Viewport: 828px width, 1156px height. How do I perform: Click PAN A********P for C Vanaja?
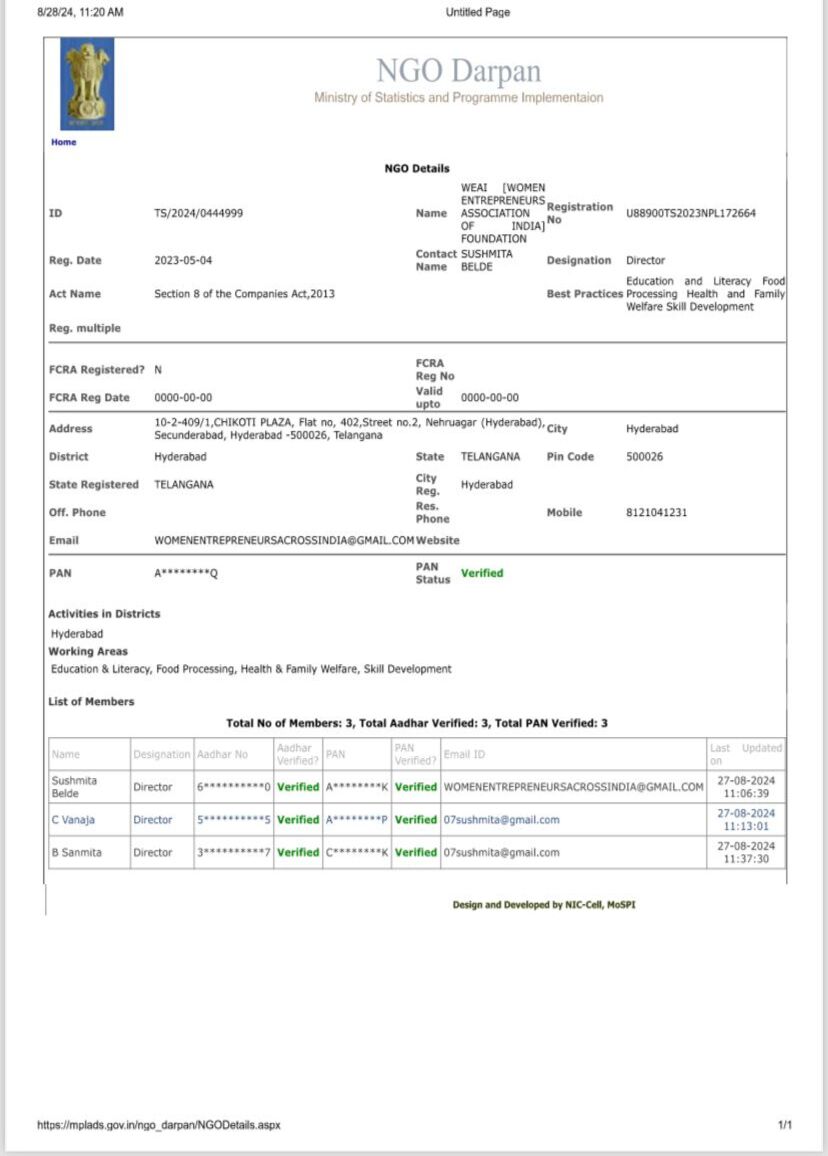[357, 820]
